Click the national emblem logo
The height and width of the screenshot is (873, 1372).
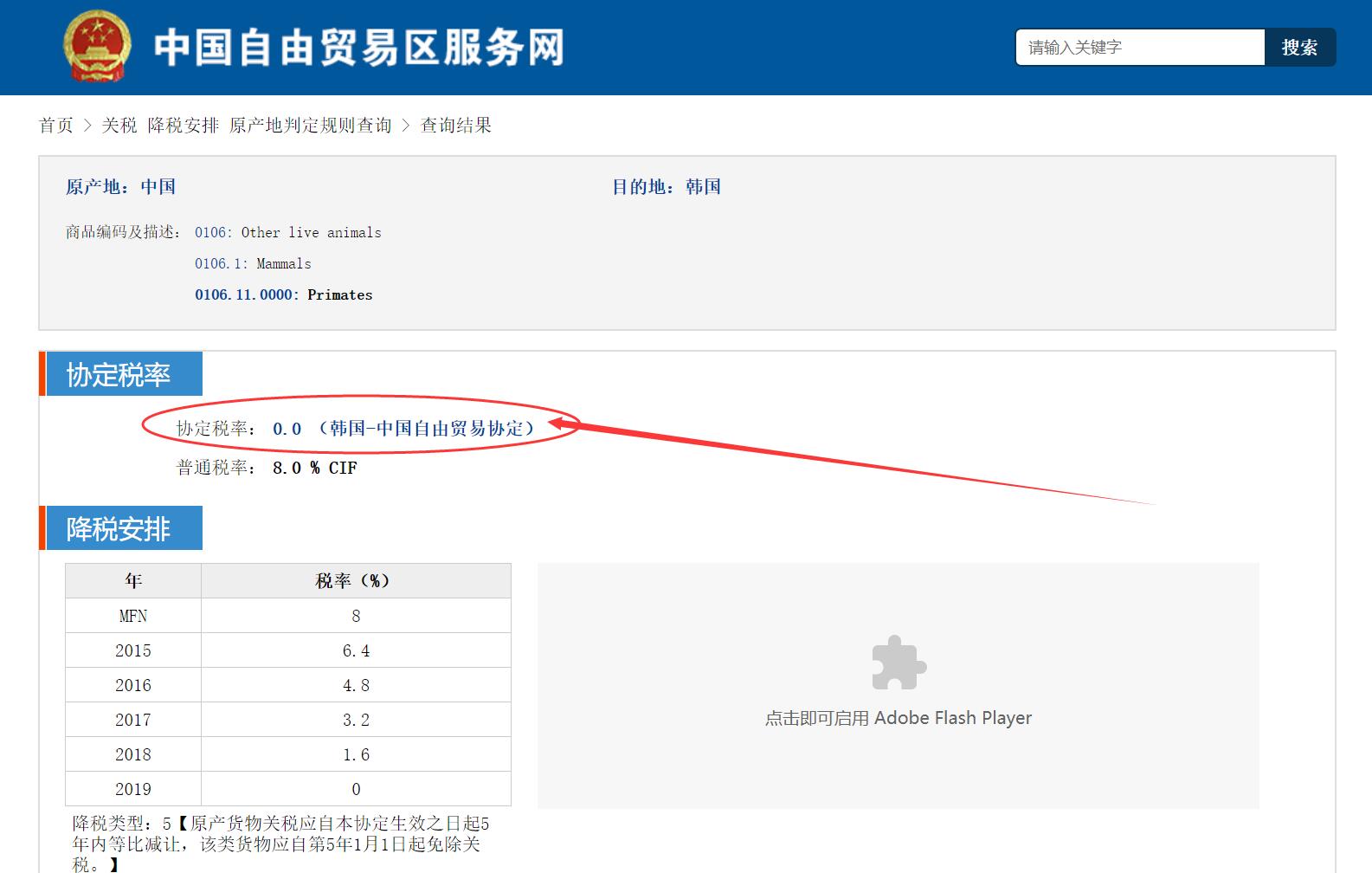pyautogui.click(x=97, y=47)
